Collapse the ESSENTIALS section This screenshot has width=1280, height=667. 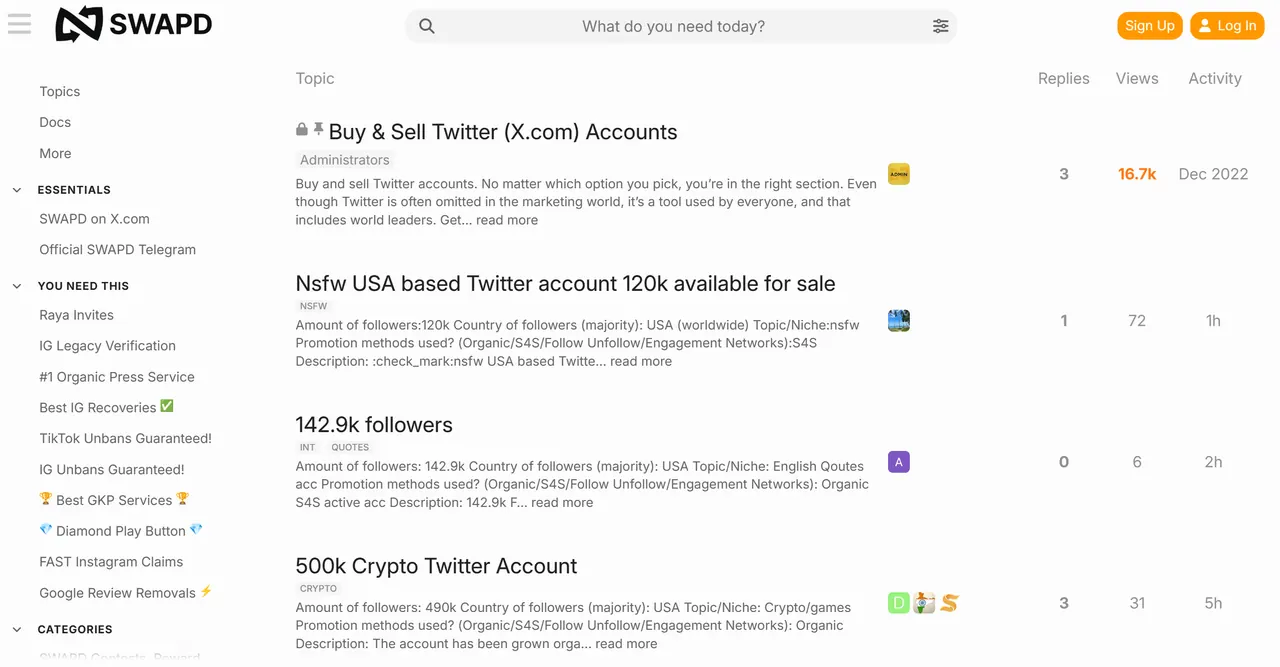[16, 189]
